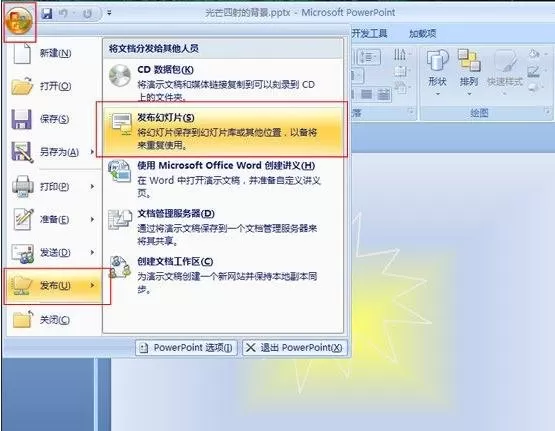Choose 新建(N) from the Office menu
This screenshot has width=555, height=431.
pyautogui.click(x=53, y=53)
